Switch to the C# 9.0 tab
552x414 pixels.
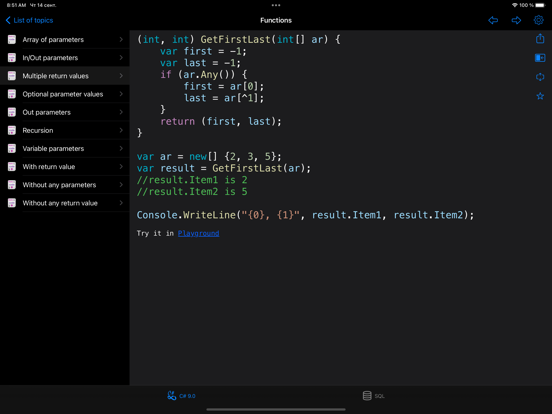(181, 396)
